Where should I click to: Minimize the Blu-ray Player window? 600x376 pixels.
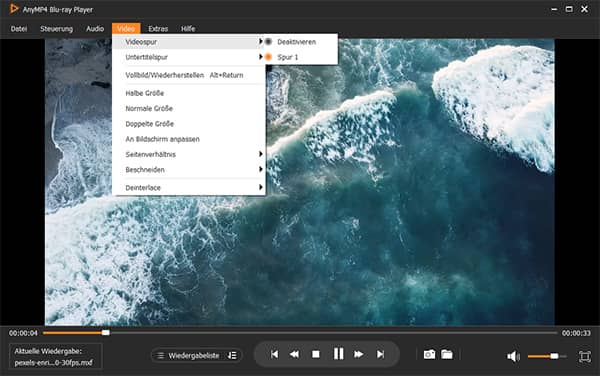[x=554, y=9]
